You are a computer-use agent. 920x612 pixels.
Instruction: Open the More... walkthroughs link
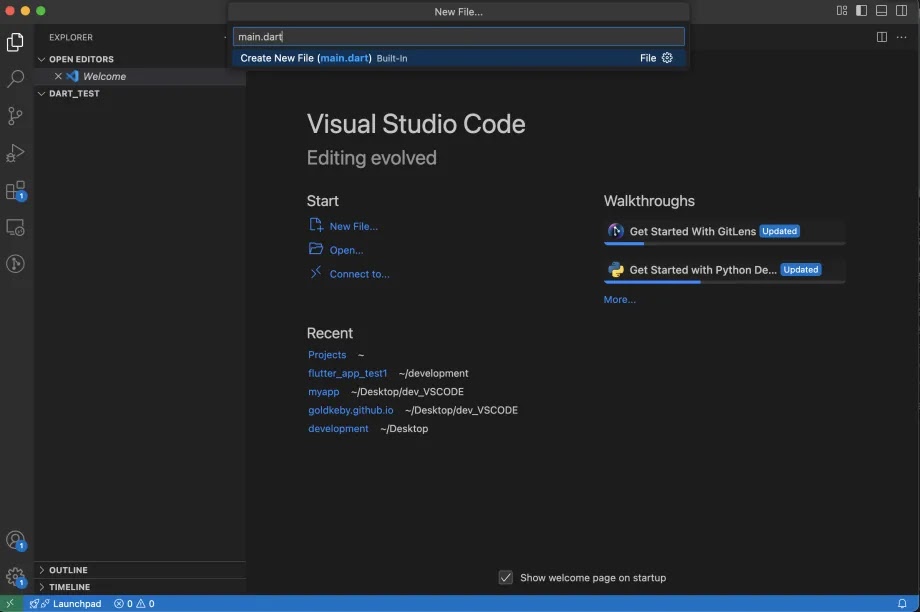tap(620, 299)
